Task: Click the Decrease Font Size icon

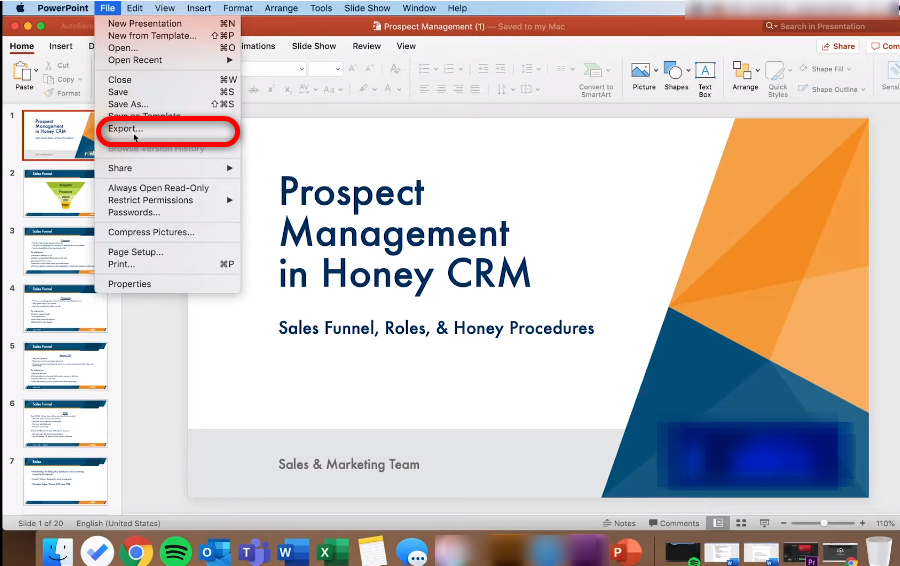Action: 369,69
